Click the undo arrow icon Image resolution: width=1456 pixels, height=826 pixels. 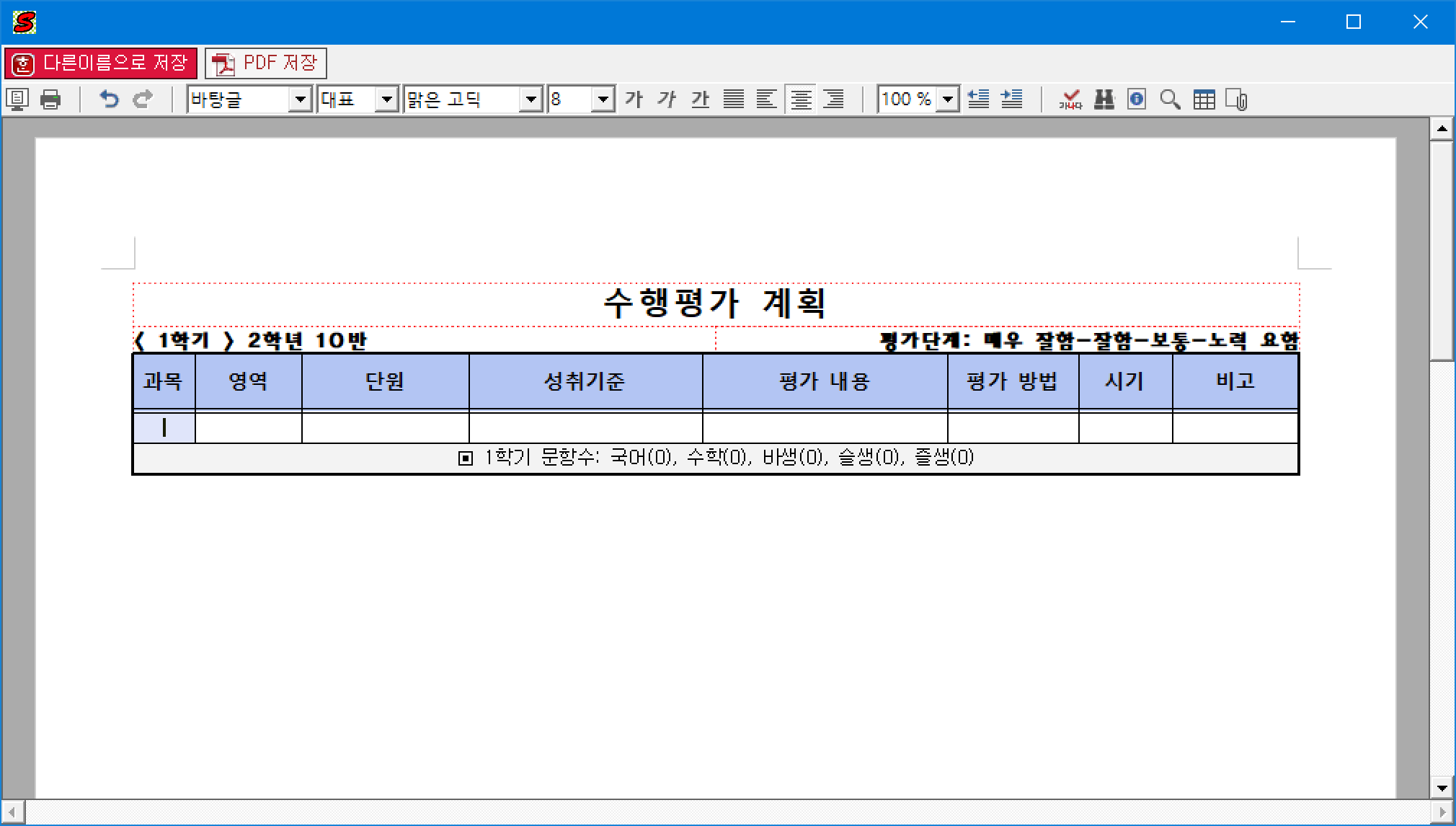click(109, 99)
